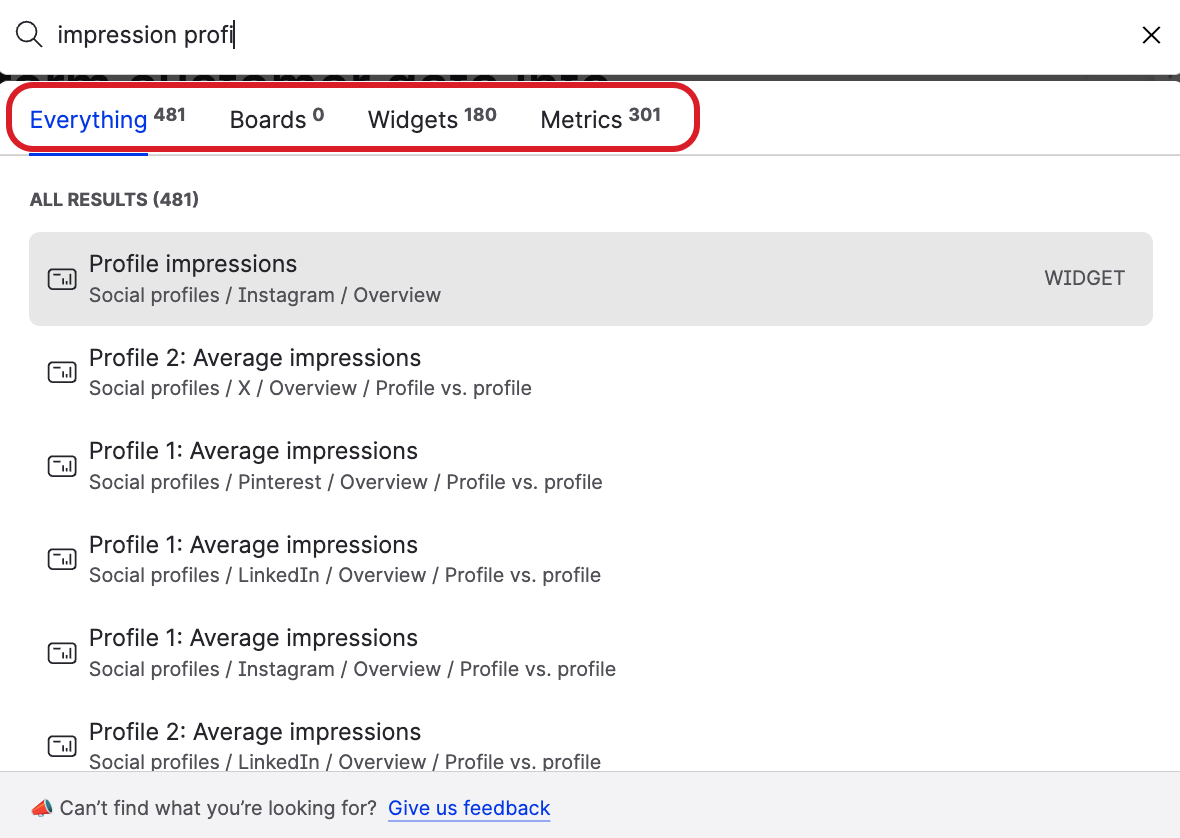Click the widget icon beside Profile impressions

click(61, 279)
